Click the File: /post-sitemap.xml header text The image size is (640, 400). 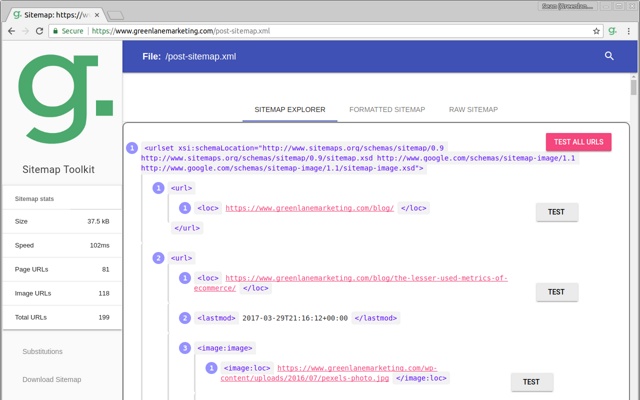189,57
